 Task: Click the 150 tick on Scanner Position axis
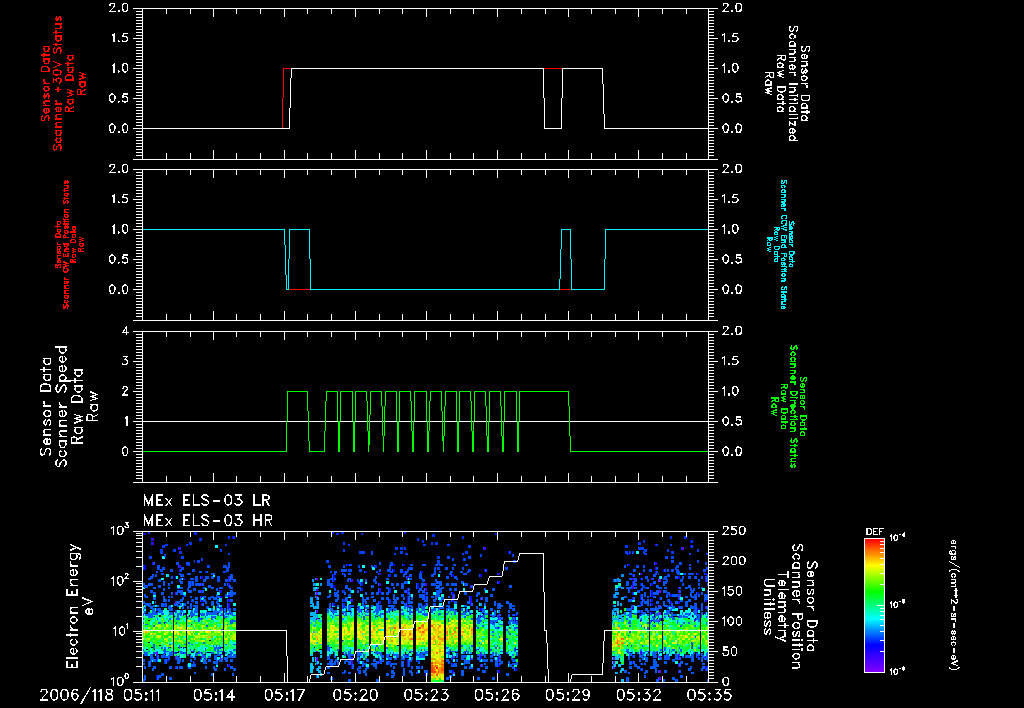733,591
